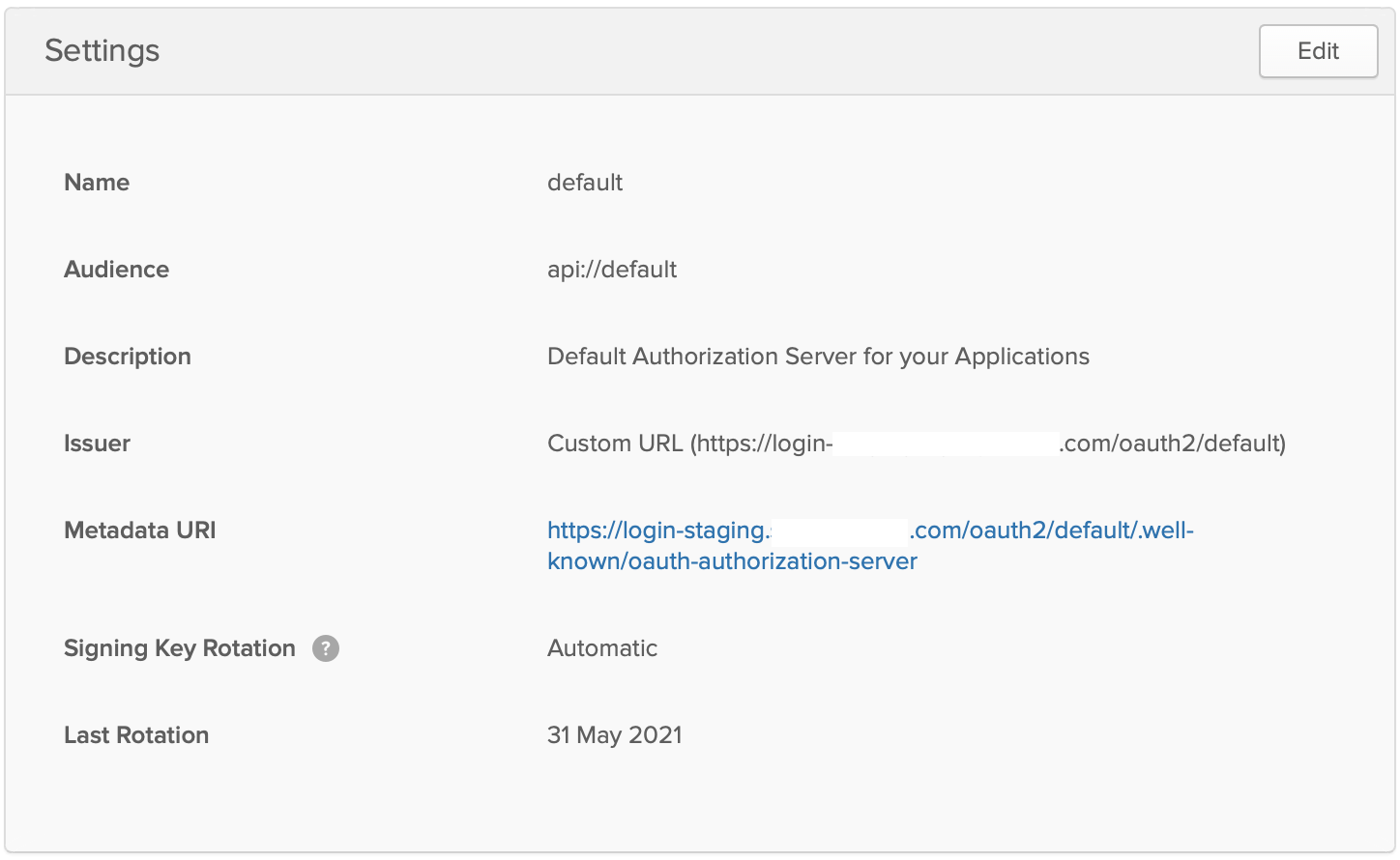Click the Description field label
This screenshot has width=1400, height=860.
[128, 357]
